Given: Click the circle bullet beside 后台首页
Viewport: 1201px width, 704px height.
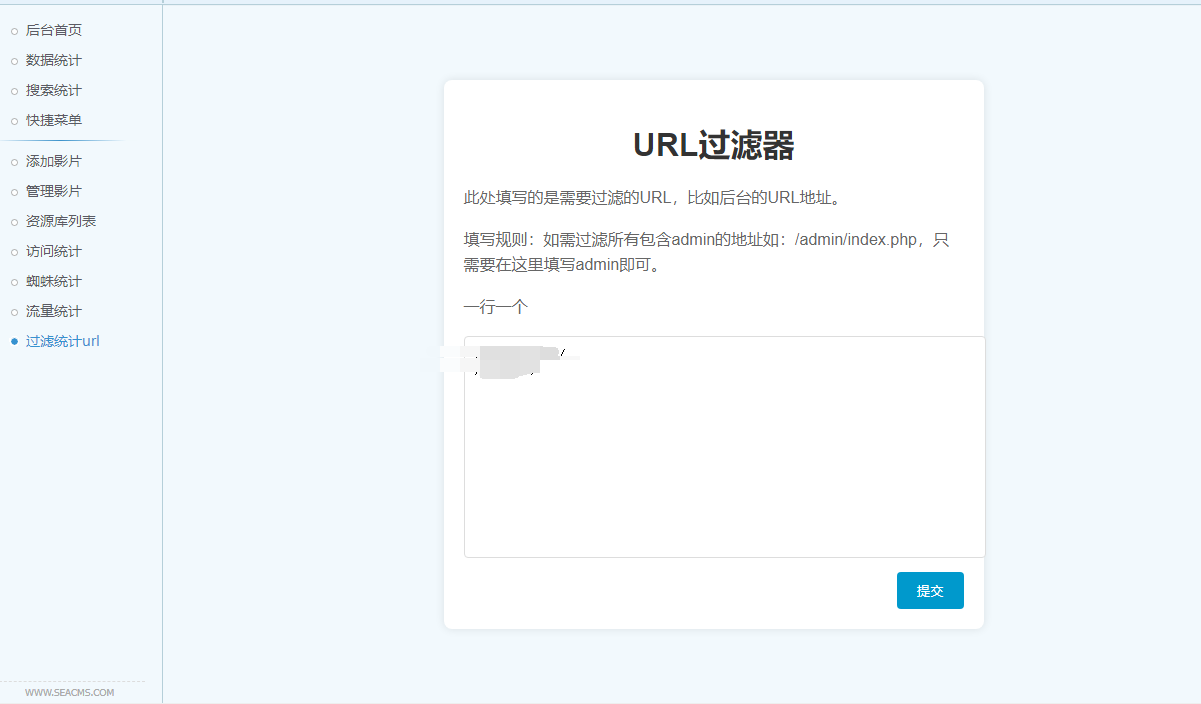Looking at the screenshot, I should (14, 32).
